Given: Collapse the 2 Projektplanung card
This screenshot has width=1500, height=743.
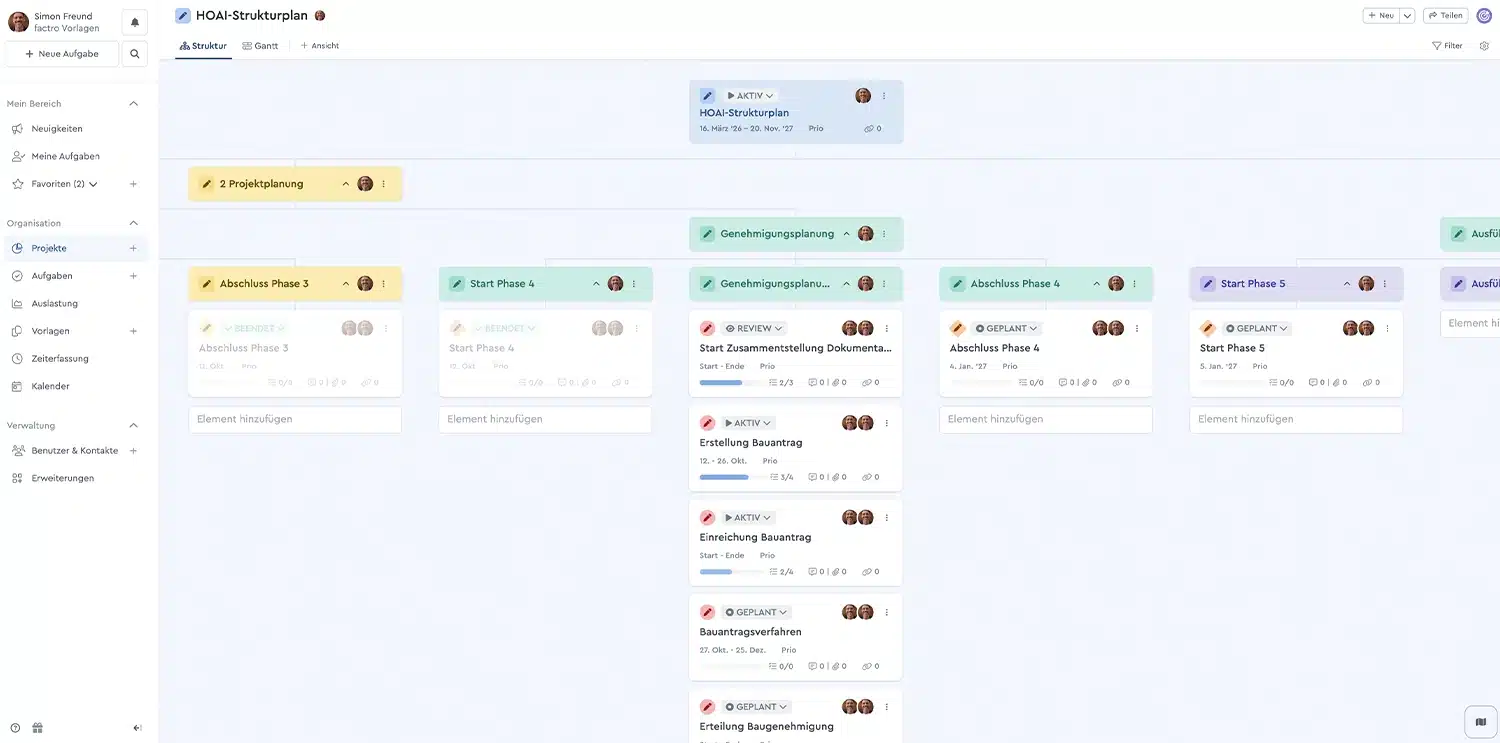Looking at the screenshot, I should pos(346,184).
